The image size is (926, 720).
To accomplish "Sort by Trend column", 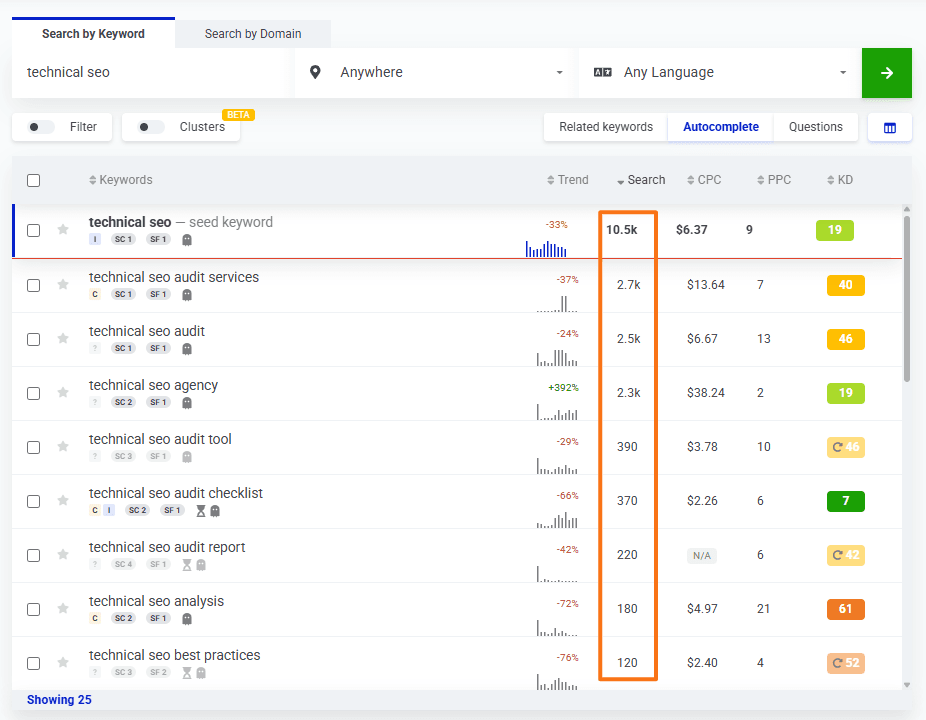I will pyautogui.click(x=568, y=180).
